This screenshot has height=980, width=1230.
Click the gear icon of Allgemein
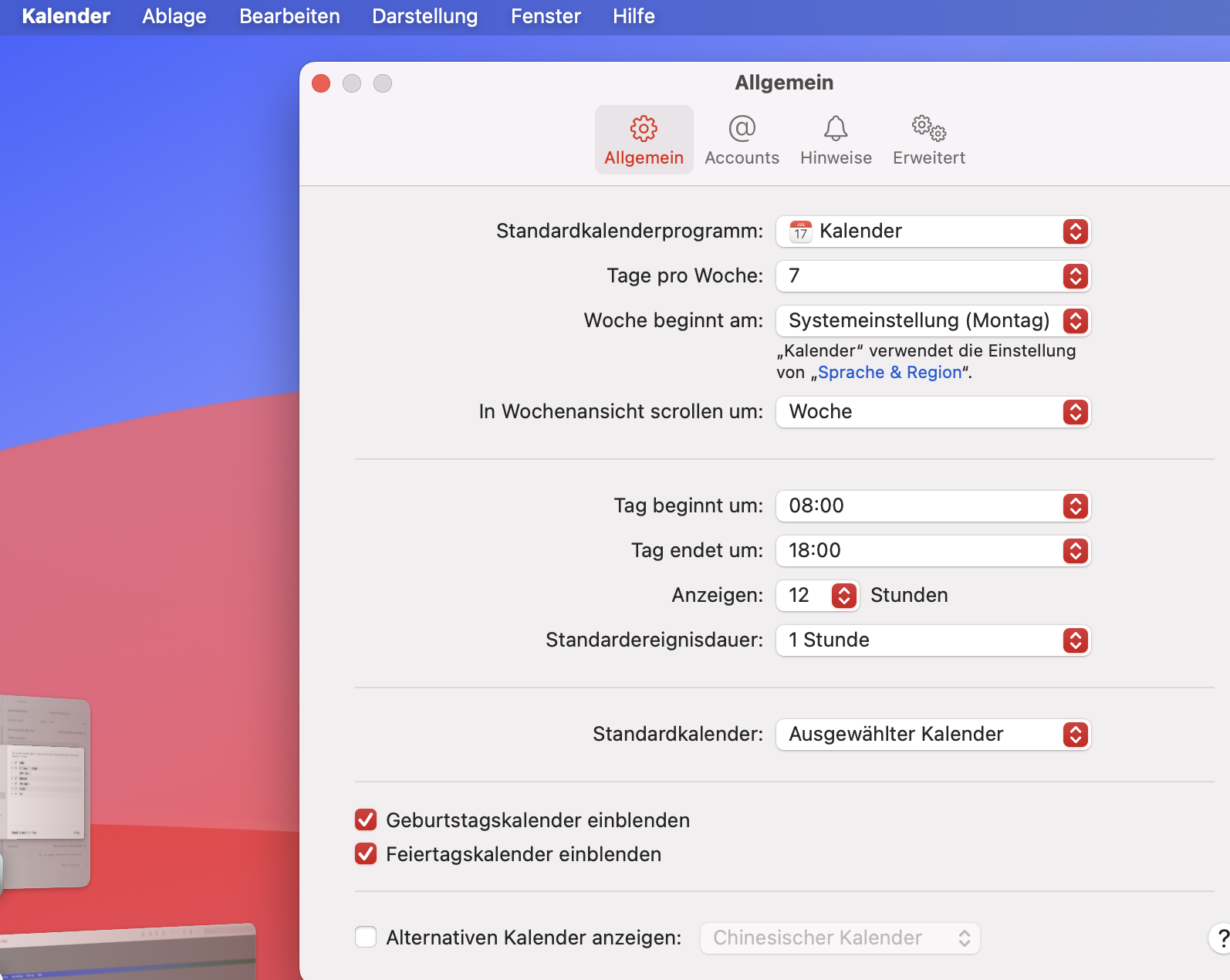(x=644, y=128)
